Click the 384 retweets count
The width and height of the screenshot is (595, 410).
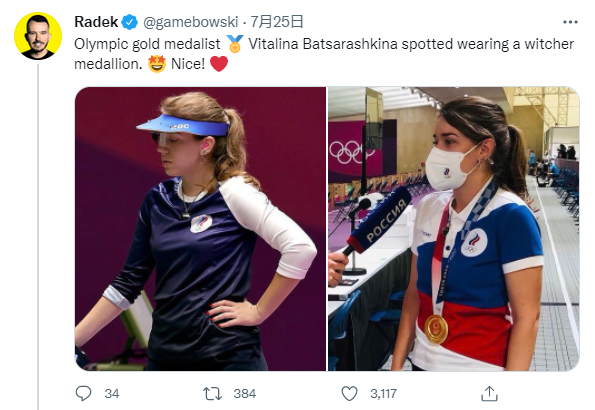pos(245,394)
